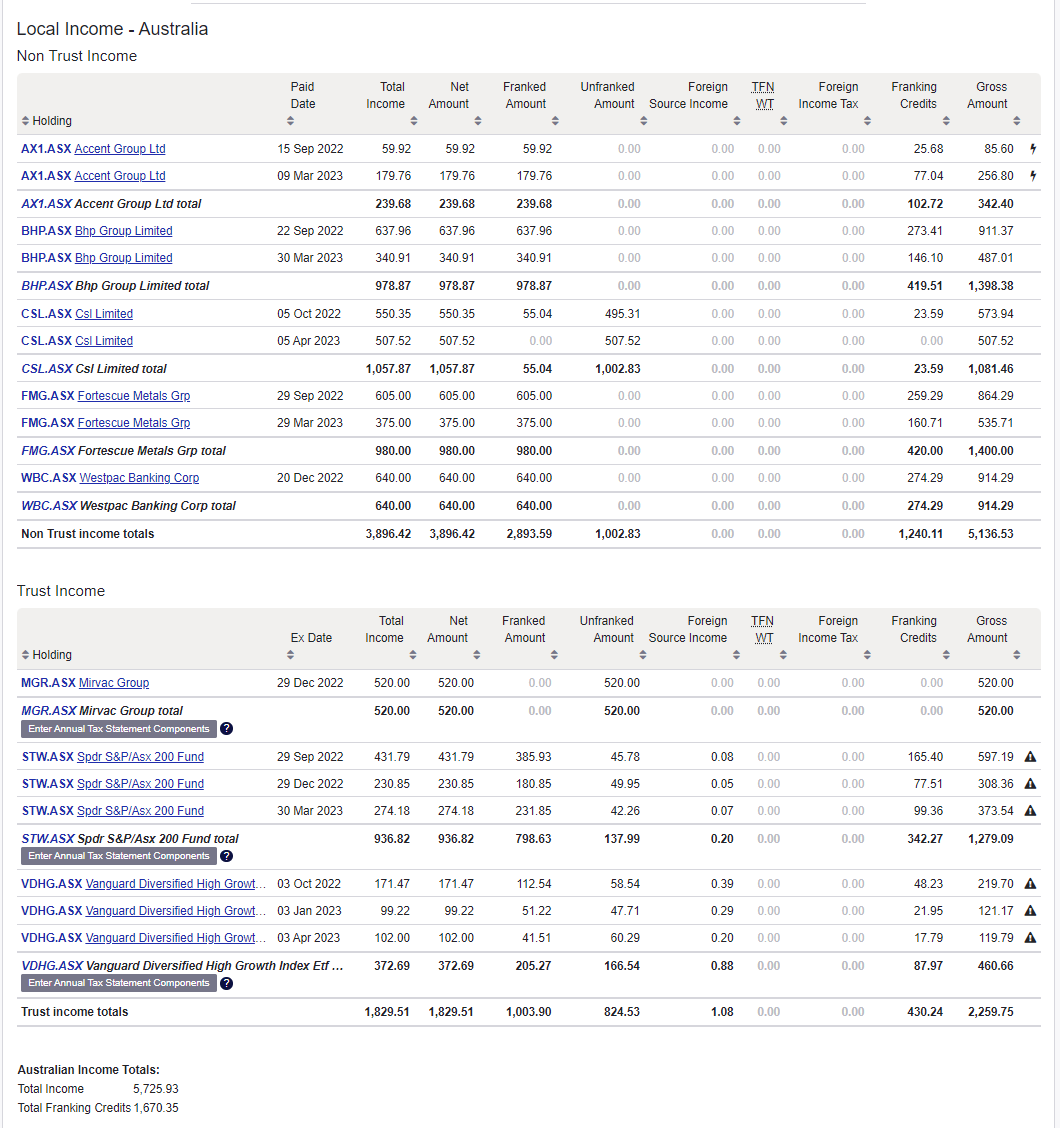Click lightning icon on 09 Mar 2023 Accent row
1060x1128 pixels.
(1033, 176)
